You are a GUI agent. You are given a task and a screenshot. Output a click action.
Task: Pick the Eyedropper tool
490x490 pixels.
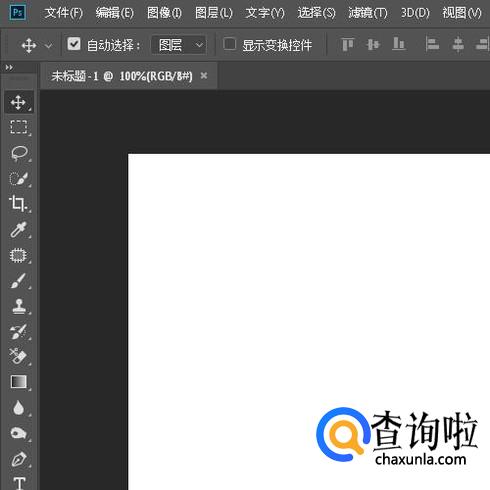(18, 229)
